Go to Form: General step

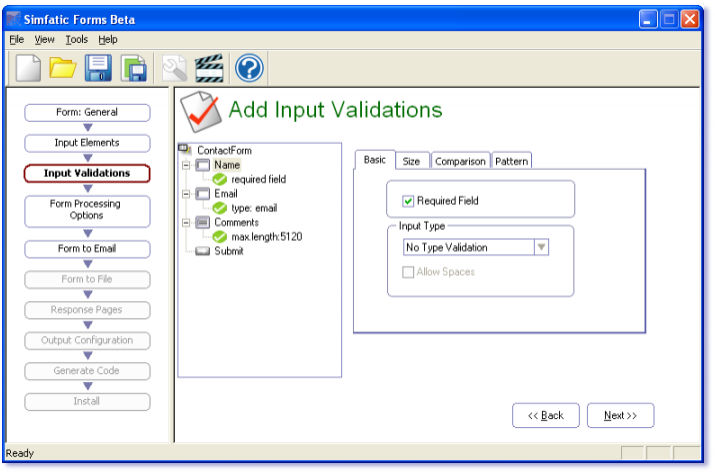[87, 112]
